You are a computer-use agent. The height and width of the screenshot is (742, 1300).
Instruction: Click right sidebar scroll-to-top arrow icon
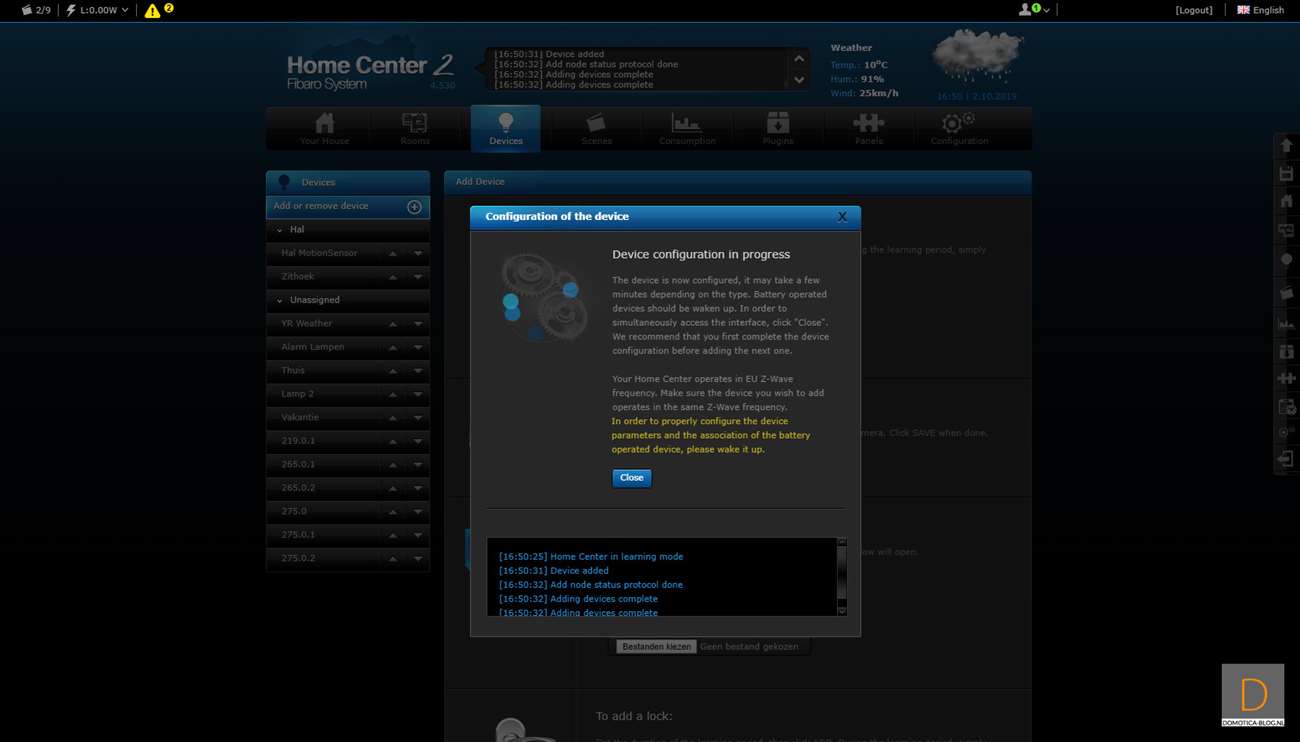[x=1287, y=146]
